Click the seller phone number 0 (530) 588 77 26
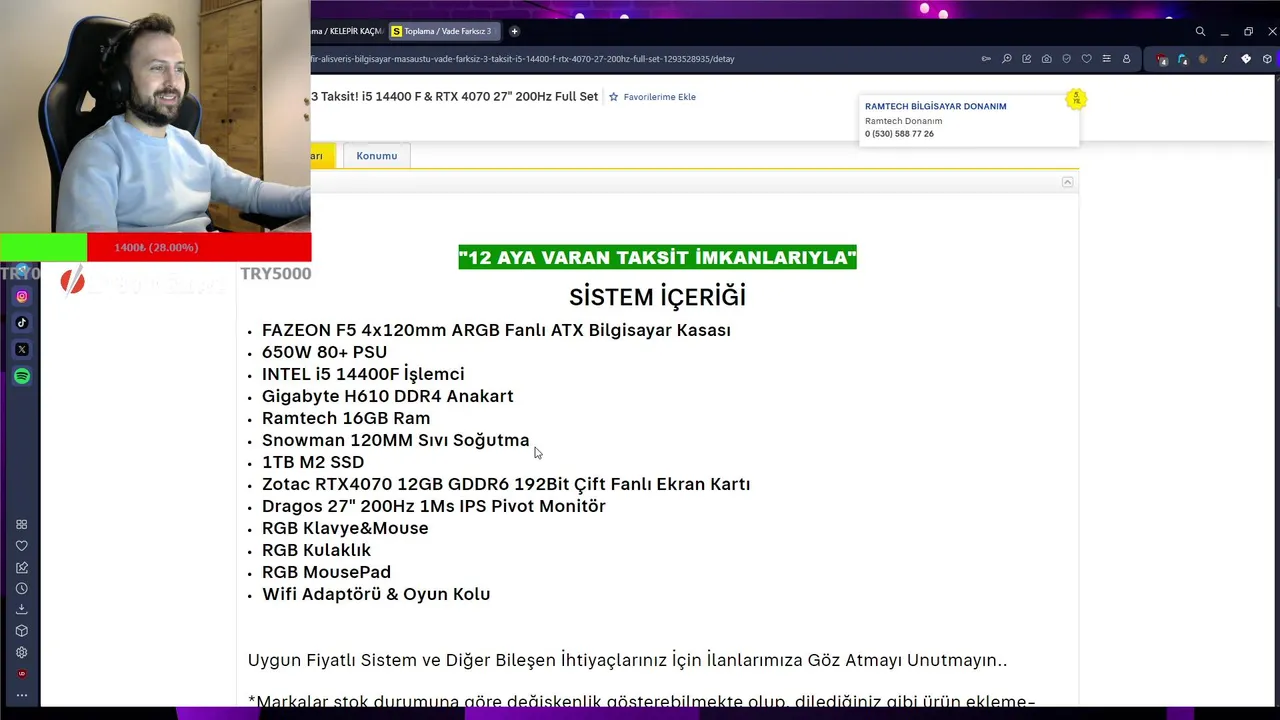The image size is (1280, 720). 899,134
